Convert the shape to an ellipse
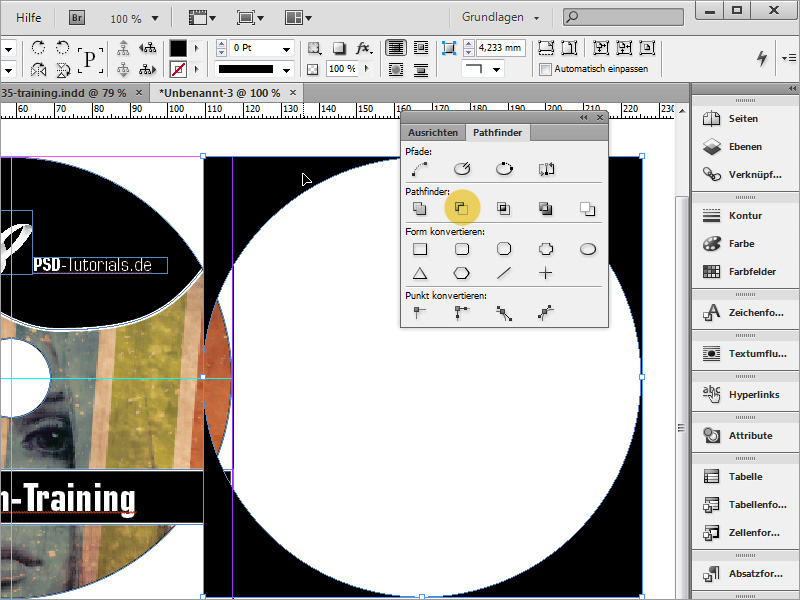The width and height of the screenshot is (800, 600). [x=587, y=249]
